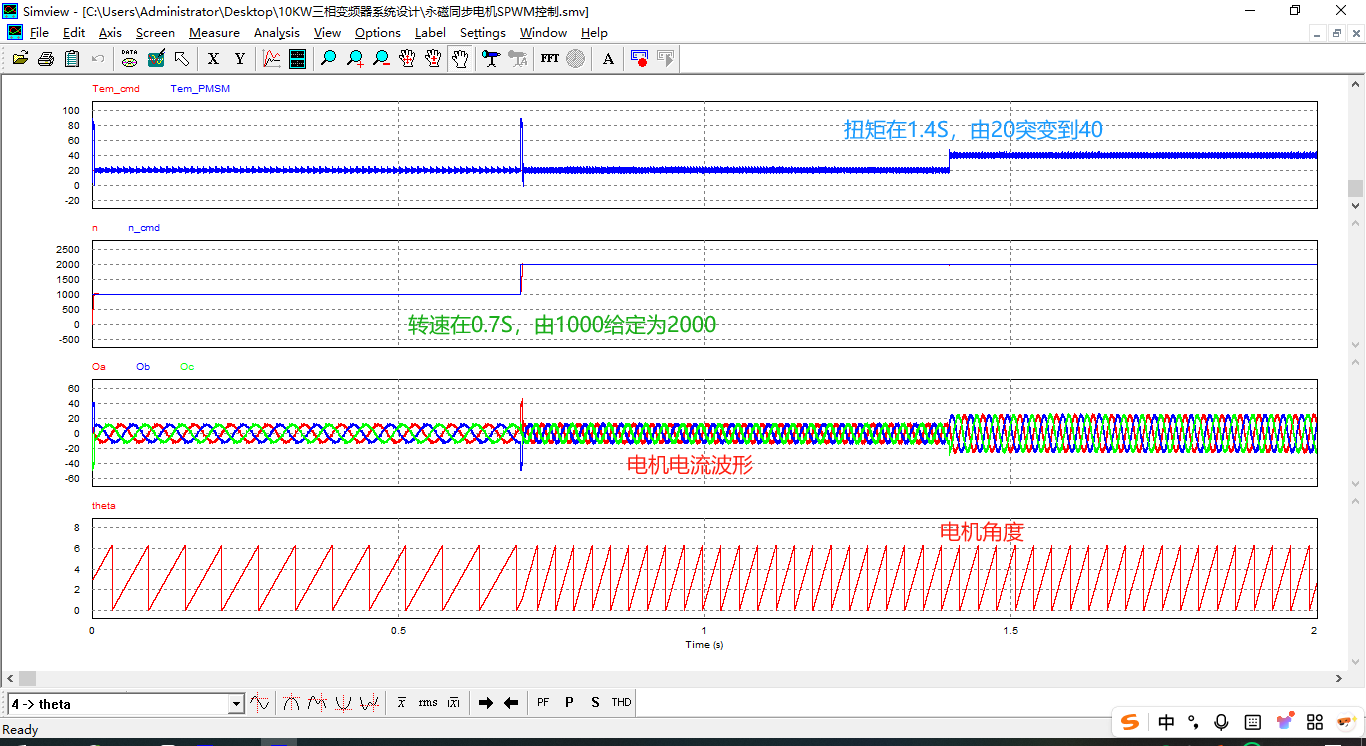The image size is (1366, 746).
Task: Click the PF power factor button
Action: 543,703
